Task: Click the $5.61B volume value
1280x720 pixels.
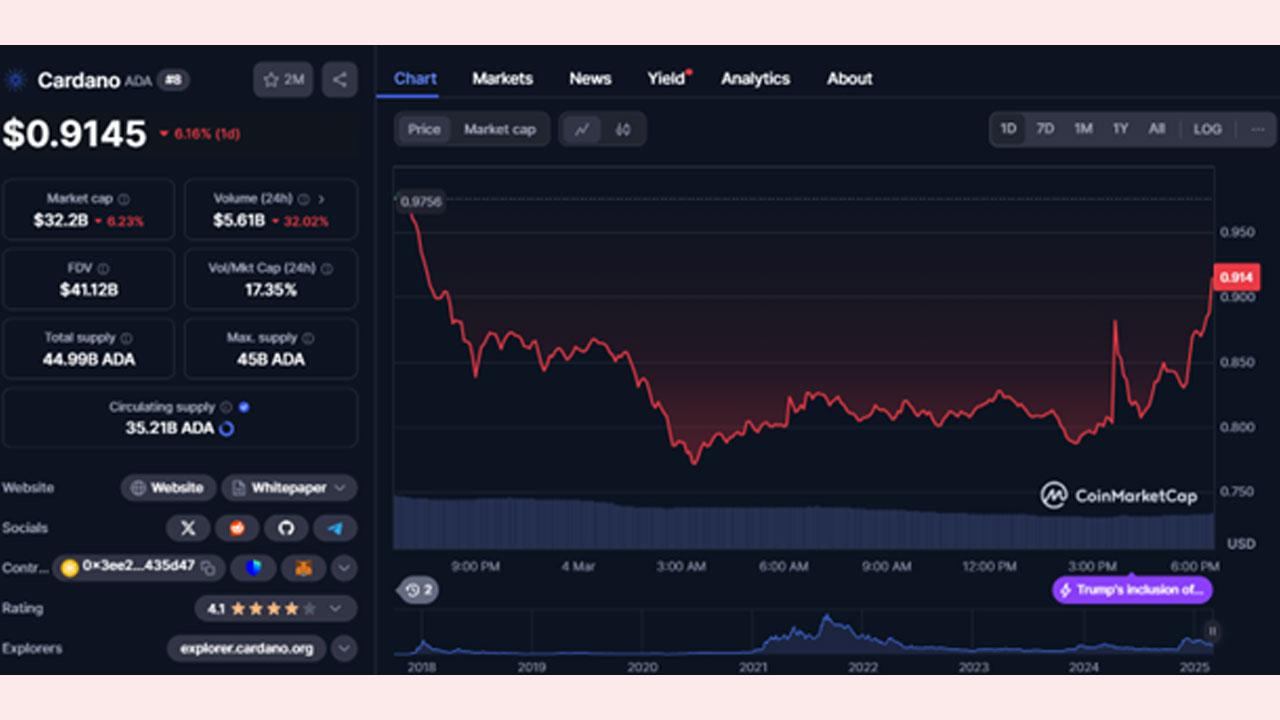Action: (x=238, y=220)
